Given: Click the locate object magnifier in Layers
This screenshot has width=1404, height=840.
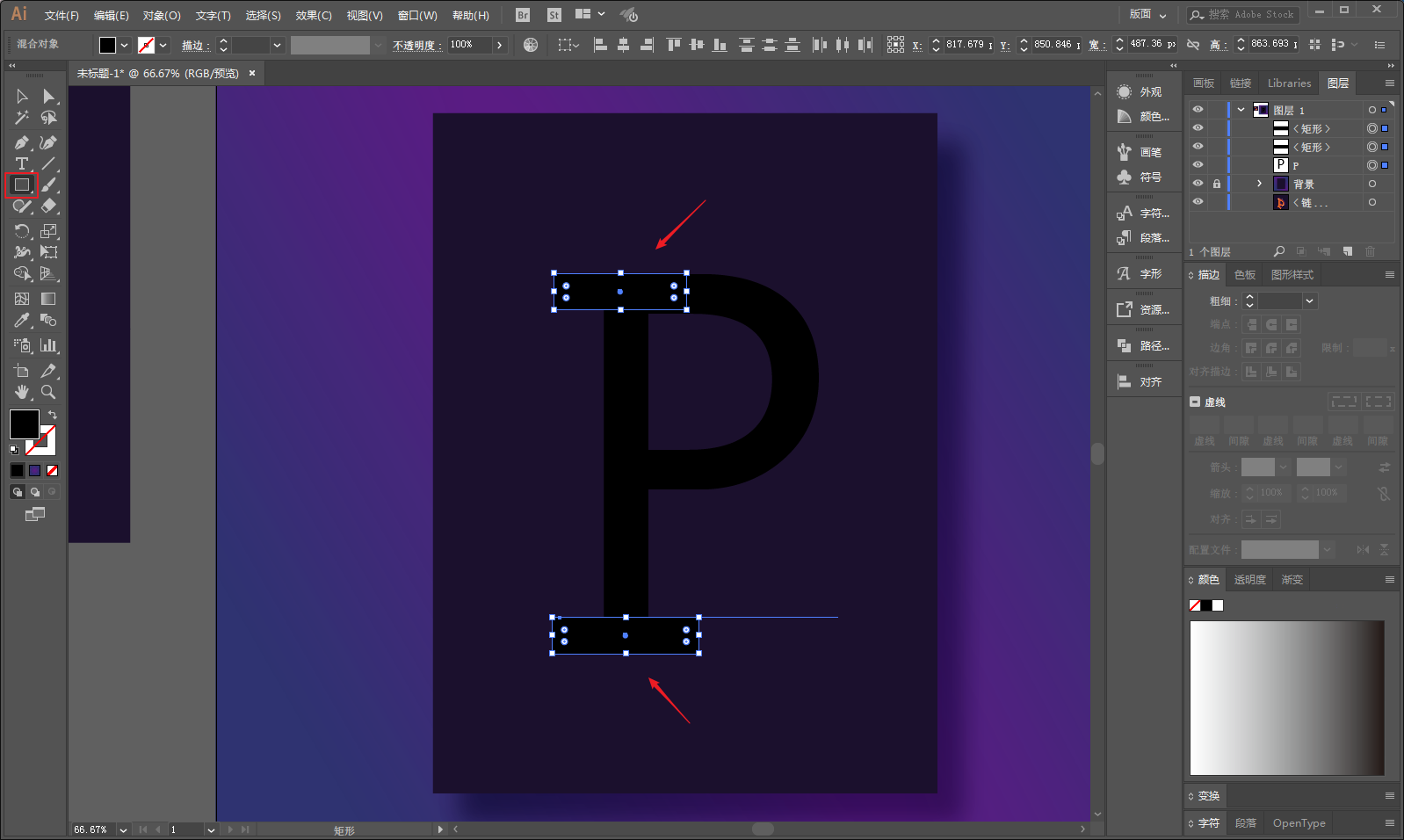Looking at the screenshot, I should [x=1279, y=251].
